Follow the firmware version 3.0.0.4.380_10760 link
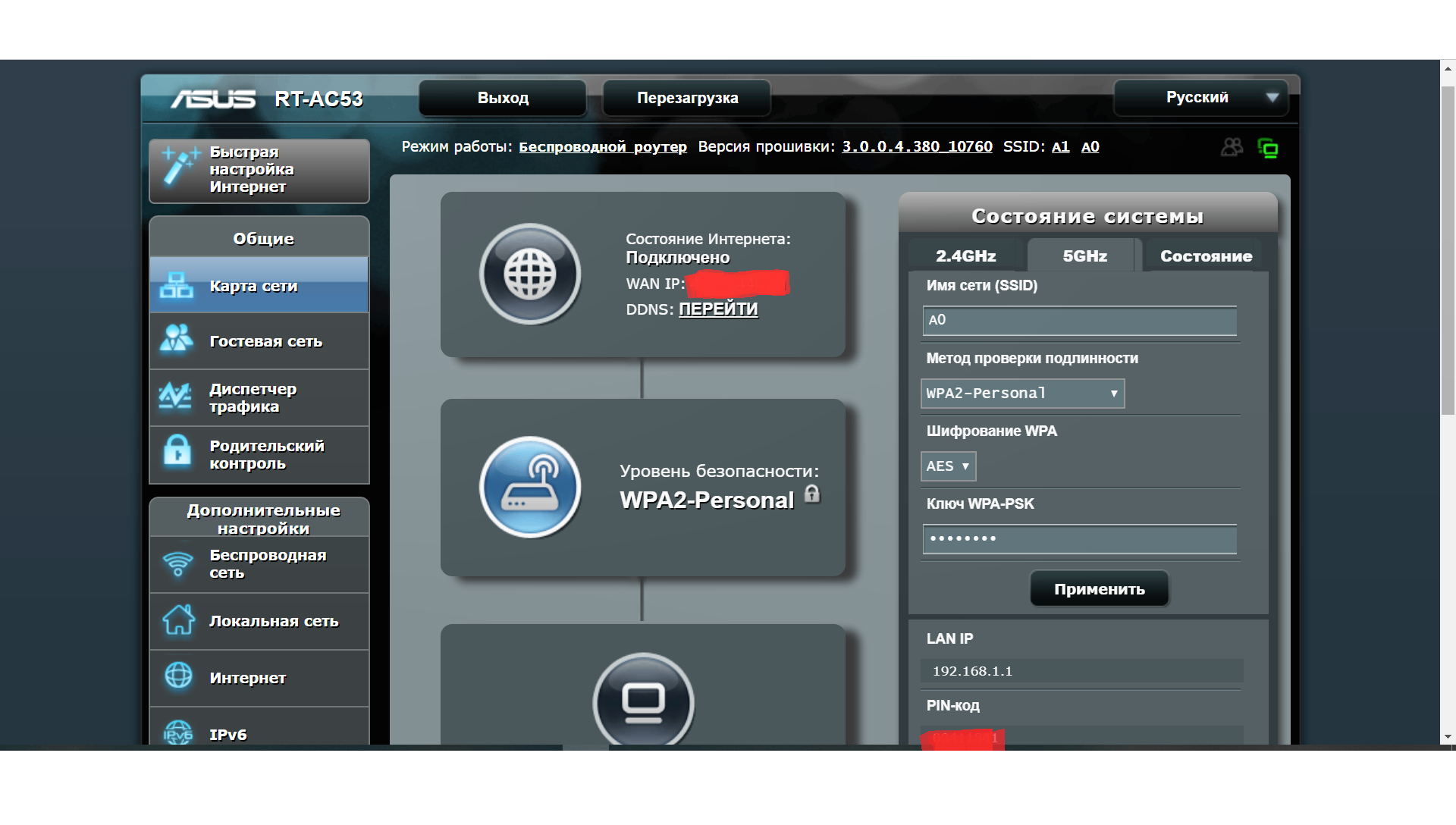Screen dimensions: 1456x825 tap(917, 147)
